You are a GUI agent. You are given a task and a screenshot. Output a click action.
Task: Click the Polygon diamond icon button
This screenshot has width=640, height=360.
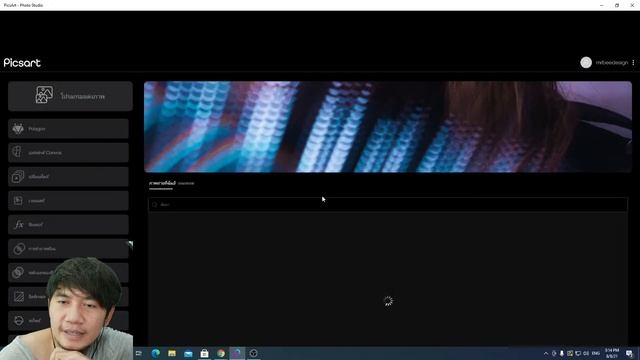(68, 129)
